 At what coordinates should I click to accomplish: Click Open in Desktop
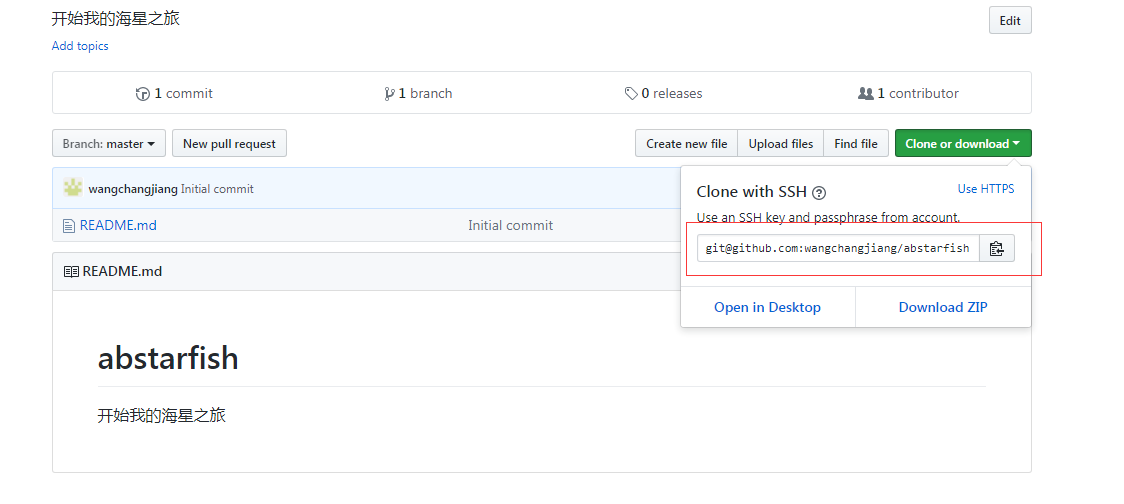pyautogui.click(x=768, y=307)
